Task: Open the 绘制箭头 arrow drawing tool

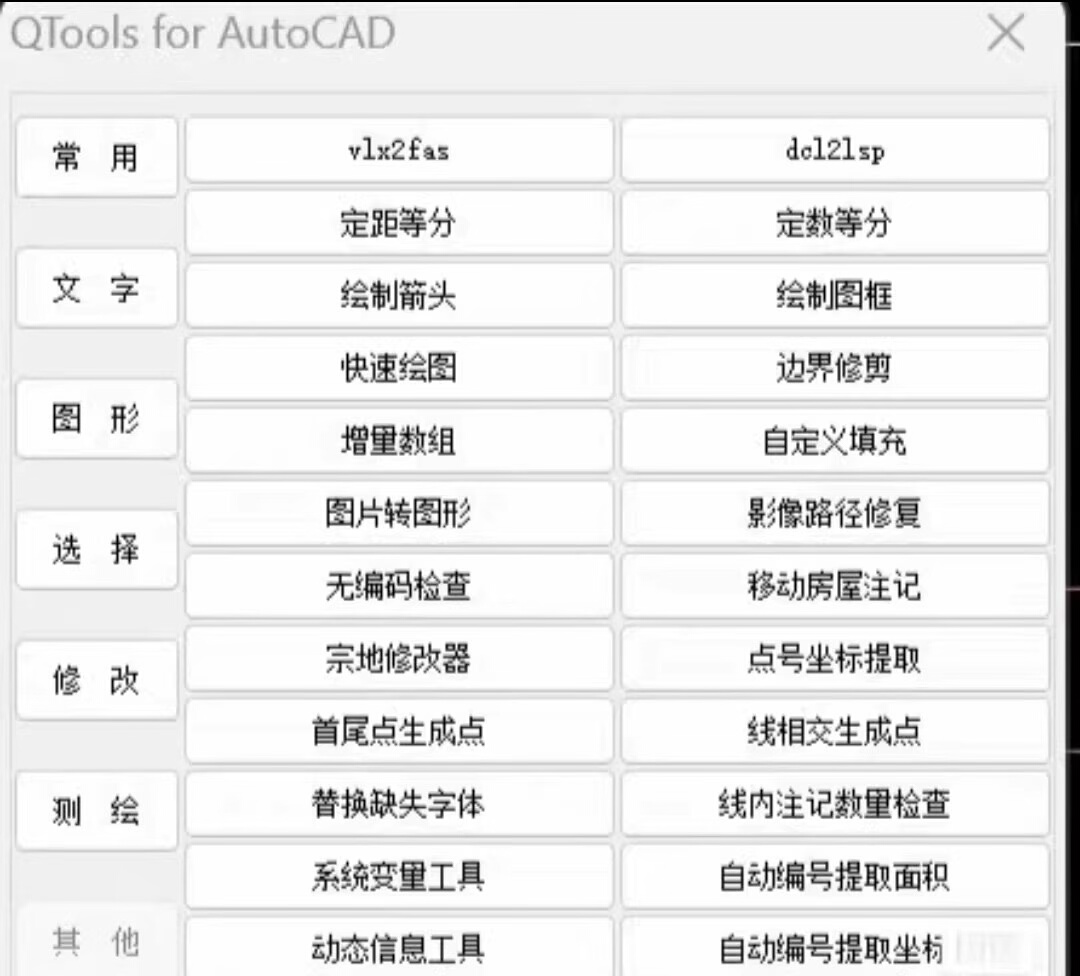Action: coord(398,295)
